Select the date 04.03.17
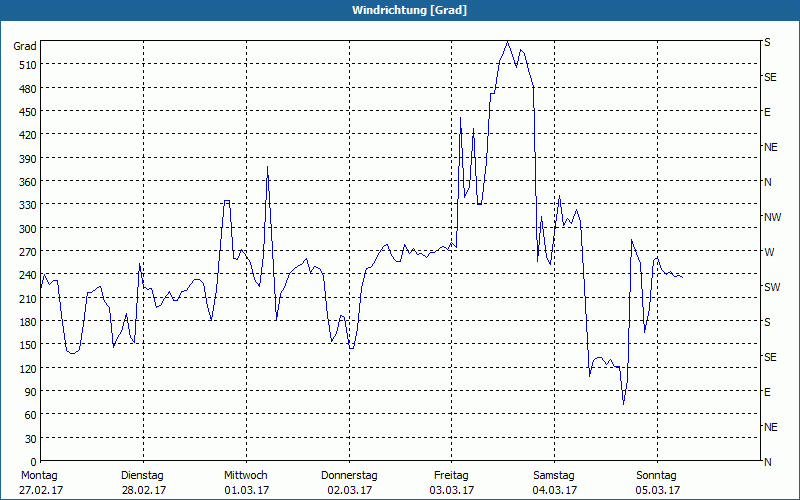This screenshot has width=800, height=500. [x=555, y=490]
